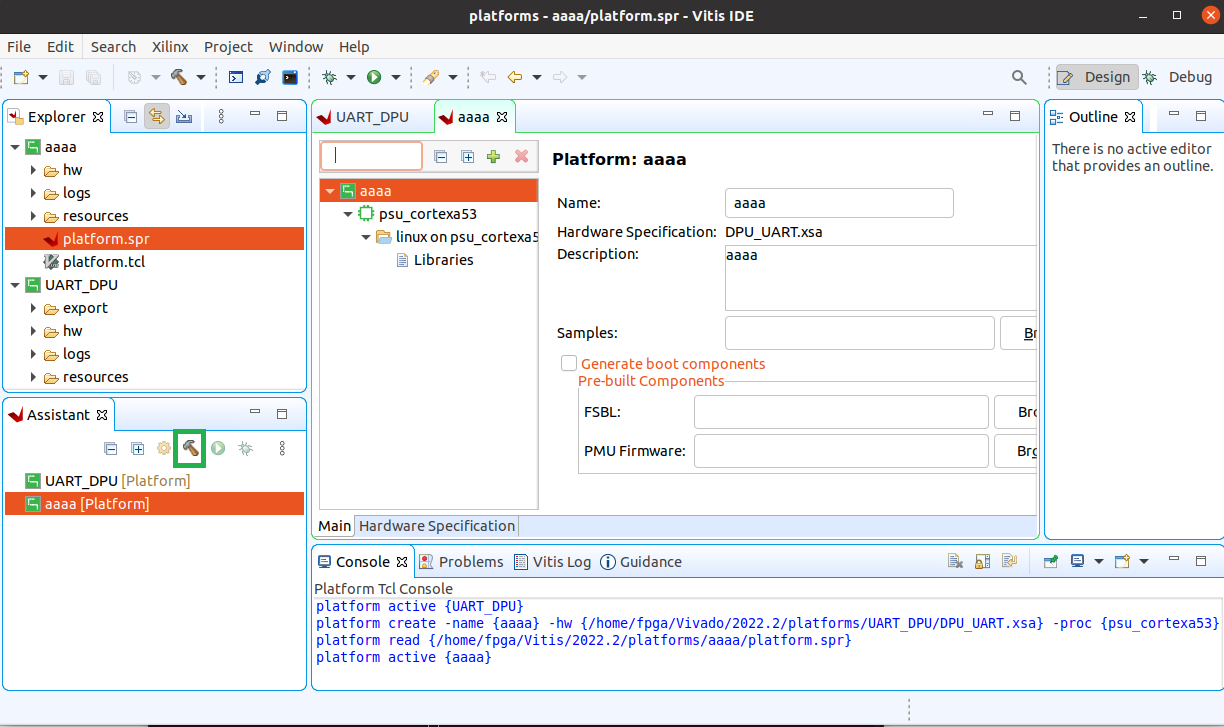Close the aaaa editor tab
The image size is (1224, 727).
502,117
